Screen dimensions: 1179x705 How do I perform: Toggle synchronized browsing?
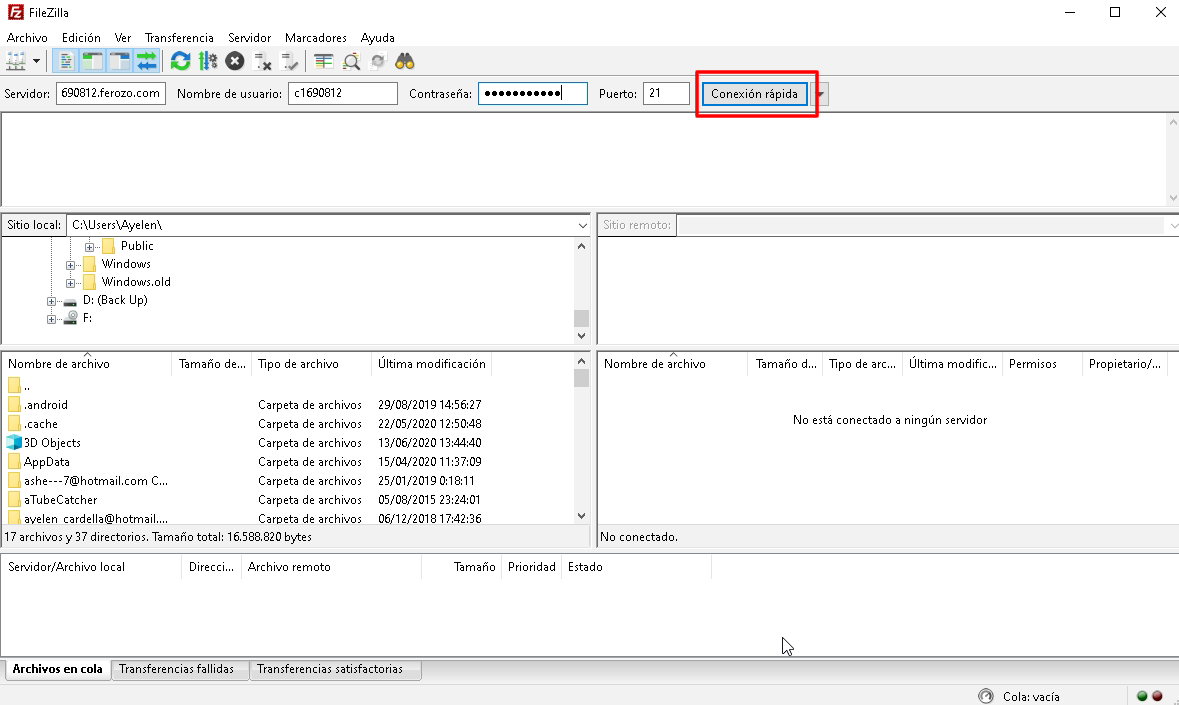pos(378,61)
